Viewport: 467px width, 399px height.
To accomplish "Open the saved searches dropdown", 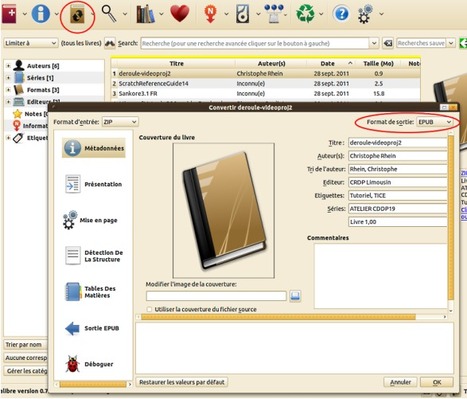I will click(x=451, y=43).
